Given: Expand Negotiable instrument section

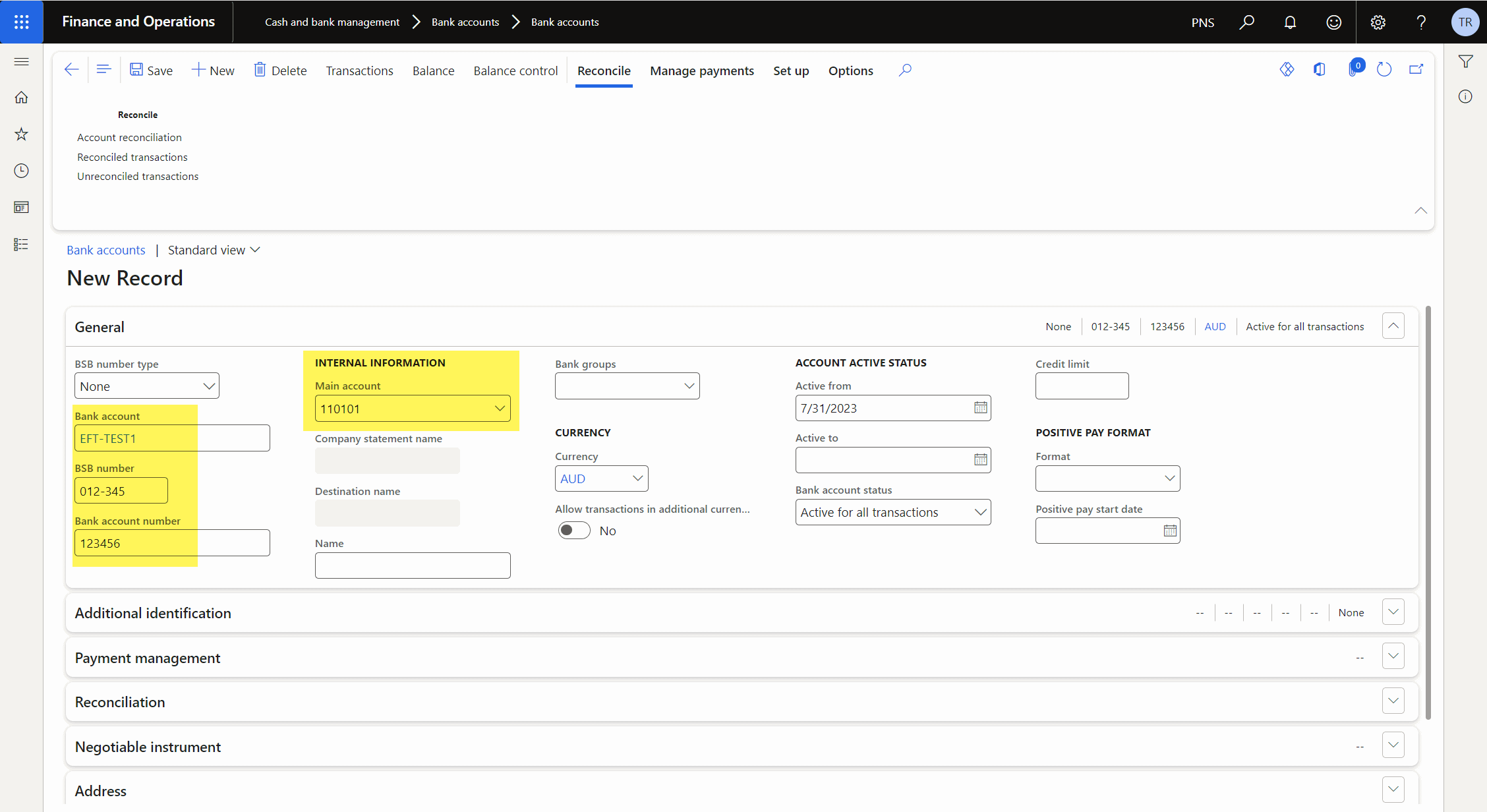Looking at the screenshot, I should click(x=1393, y=745).
